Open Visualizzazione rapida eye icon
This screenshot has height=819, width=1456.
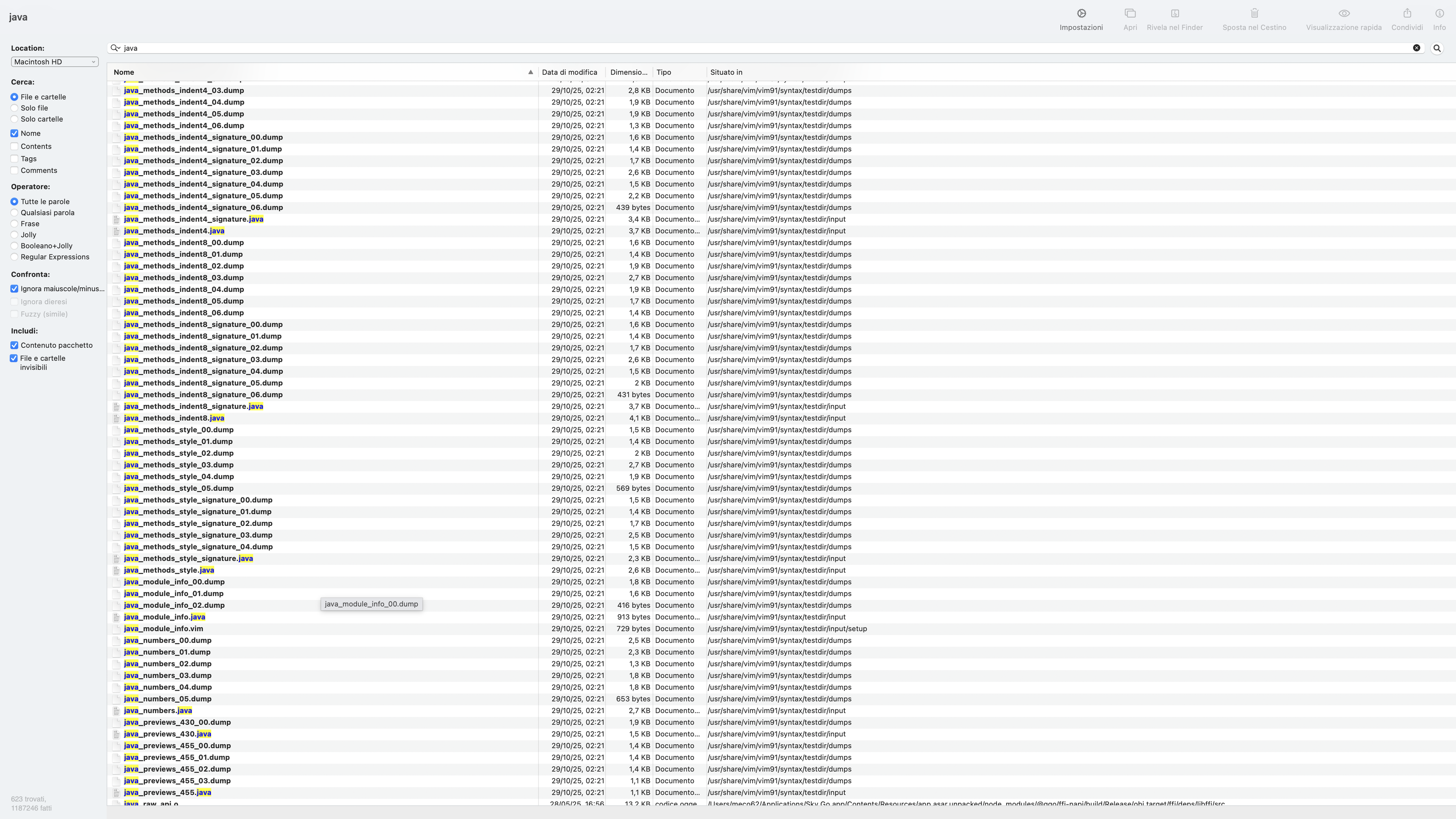point(1343,14)
